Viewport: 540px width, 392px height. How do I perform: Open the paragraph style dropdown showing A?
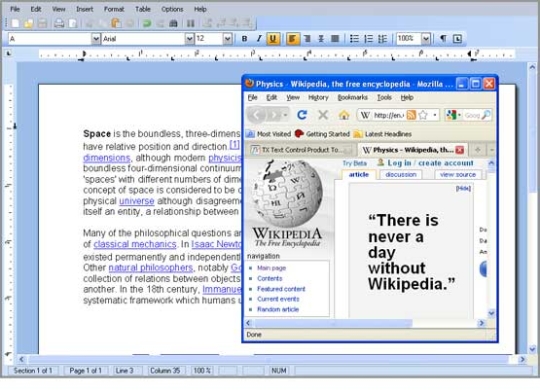pyautogui.click(x=96, y=39)
